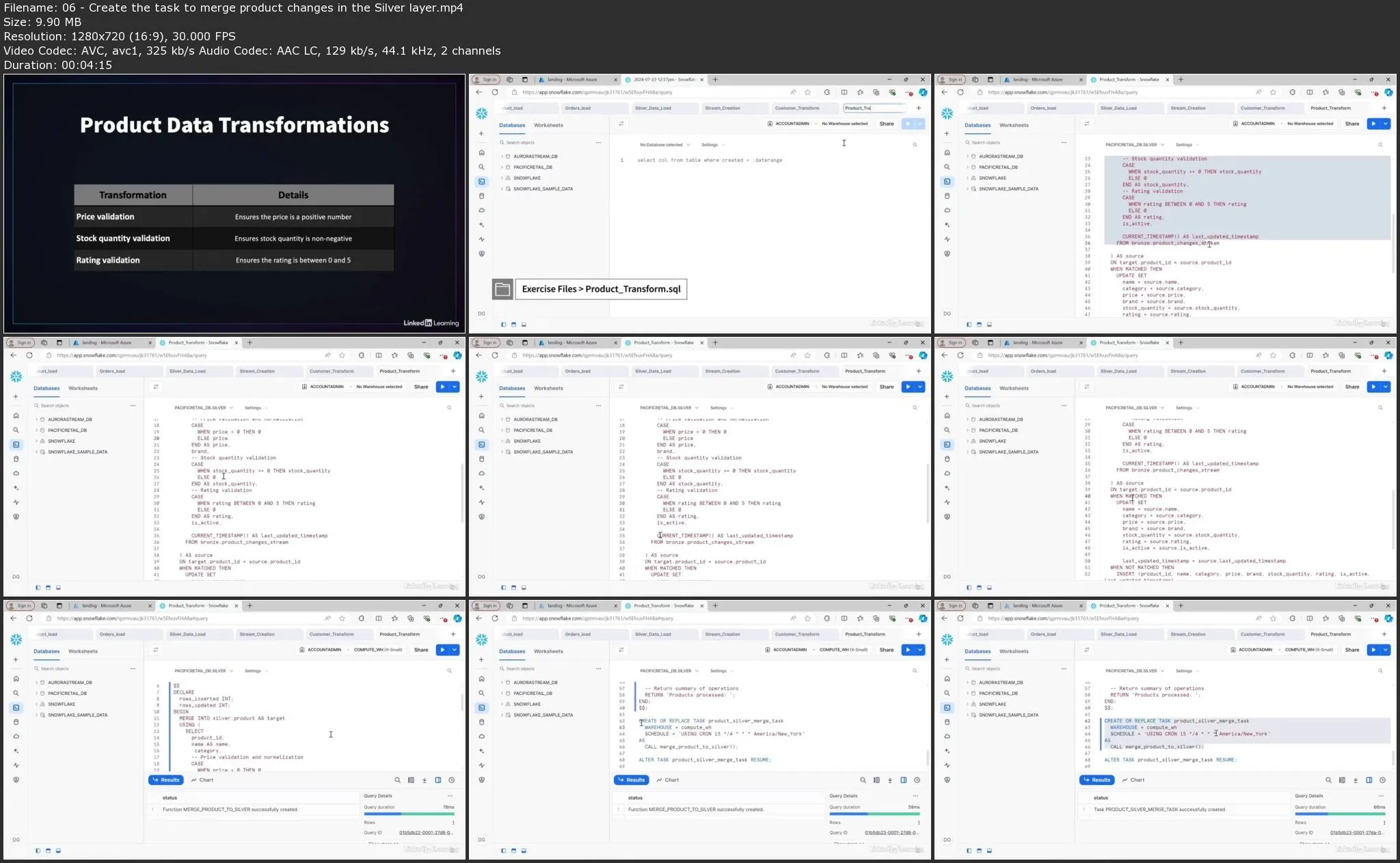The width and height of the screenshot is (1400, 863).
Task: Open cloud Data Products icon, Exercise Files frame sidebar
Action: point(481,210)
